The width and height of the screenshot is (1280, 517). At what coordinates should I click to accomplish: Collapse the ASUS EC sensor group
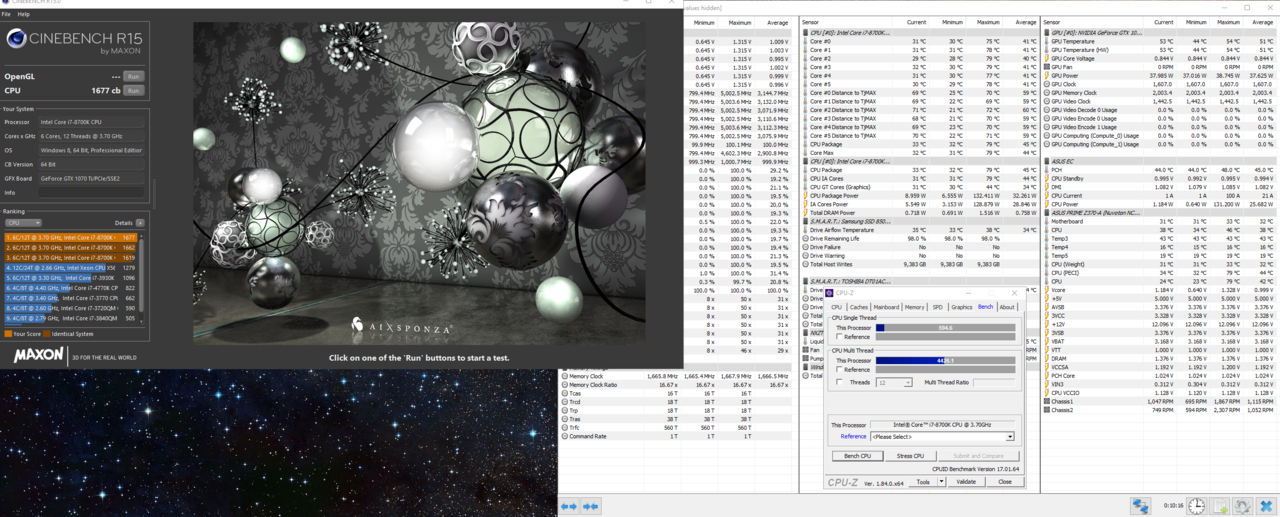click(x=1047, y=161)
